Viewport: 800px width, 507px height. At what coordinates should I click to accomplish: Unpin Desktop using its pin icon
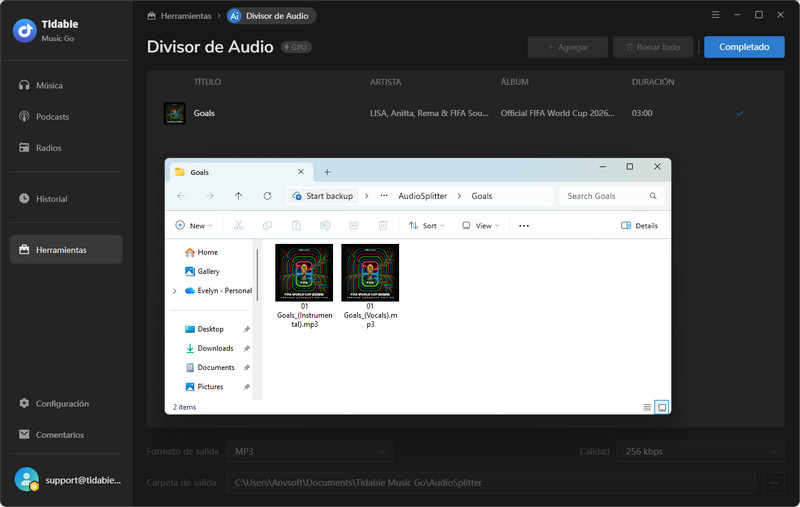(246, 329)
